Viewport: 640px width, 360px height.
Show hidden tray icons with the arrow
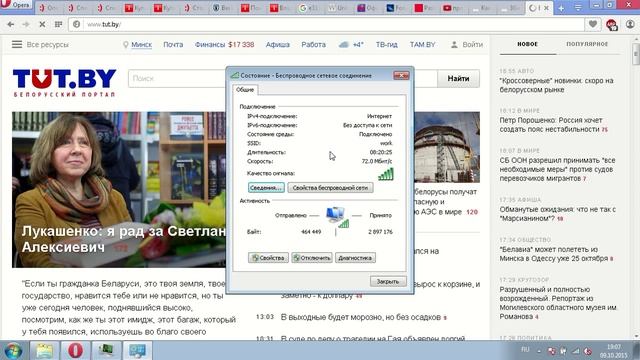(539, 351)
